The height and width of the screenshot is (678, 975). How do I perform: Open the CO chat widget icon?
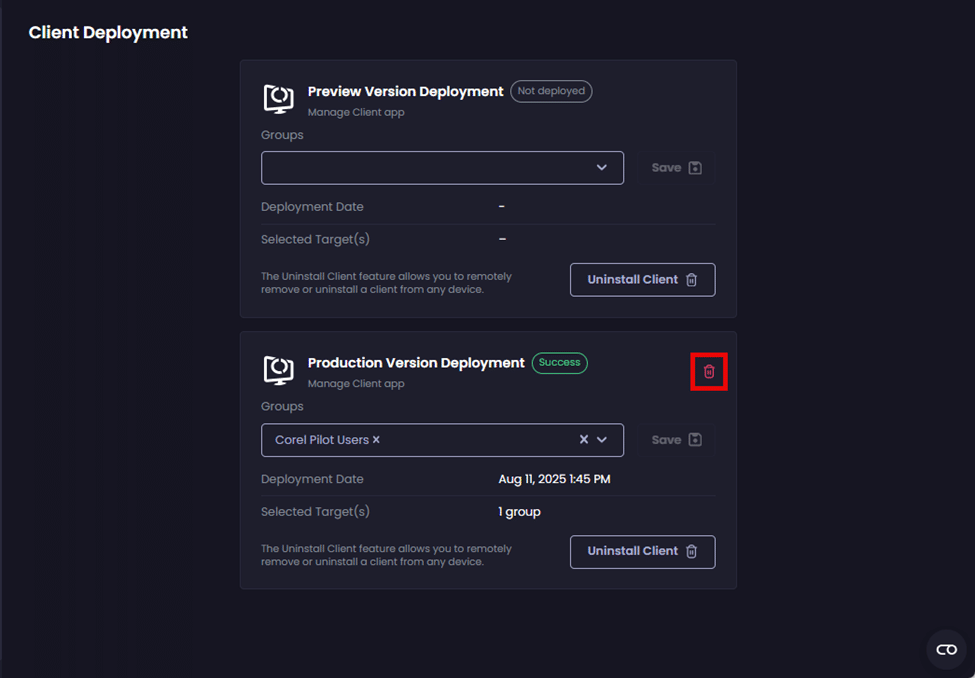click(946, 650)
